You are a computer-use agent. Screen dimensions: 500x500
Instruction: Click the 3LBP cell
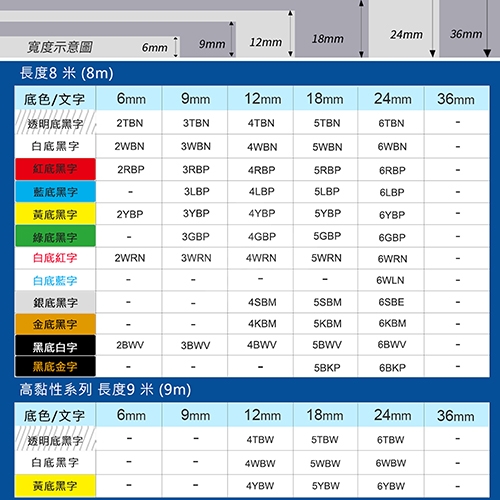coord(197,192)
